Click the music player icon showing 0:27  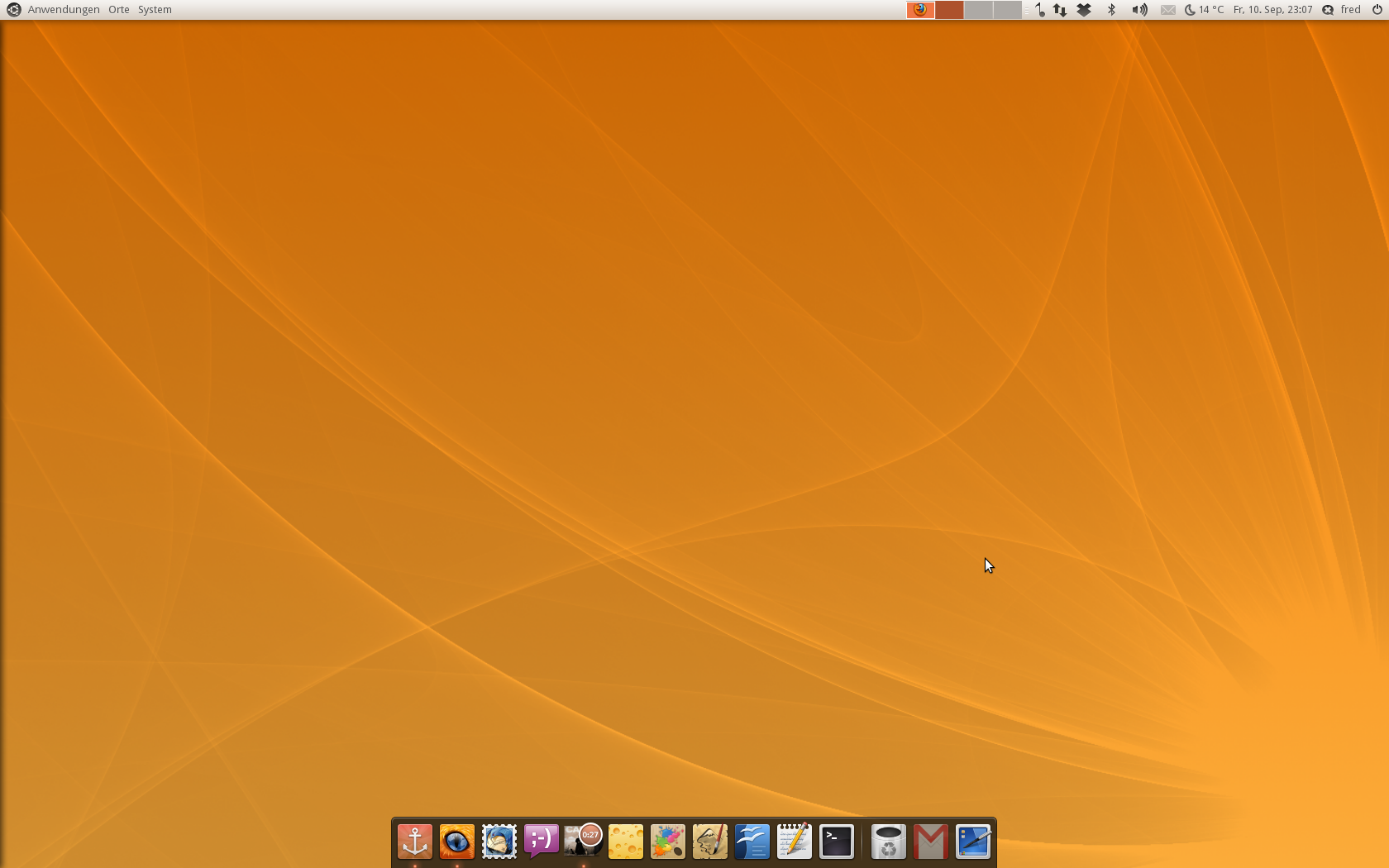click(x=584, y=842)
